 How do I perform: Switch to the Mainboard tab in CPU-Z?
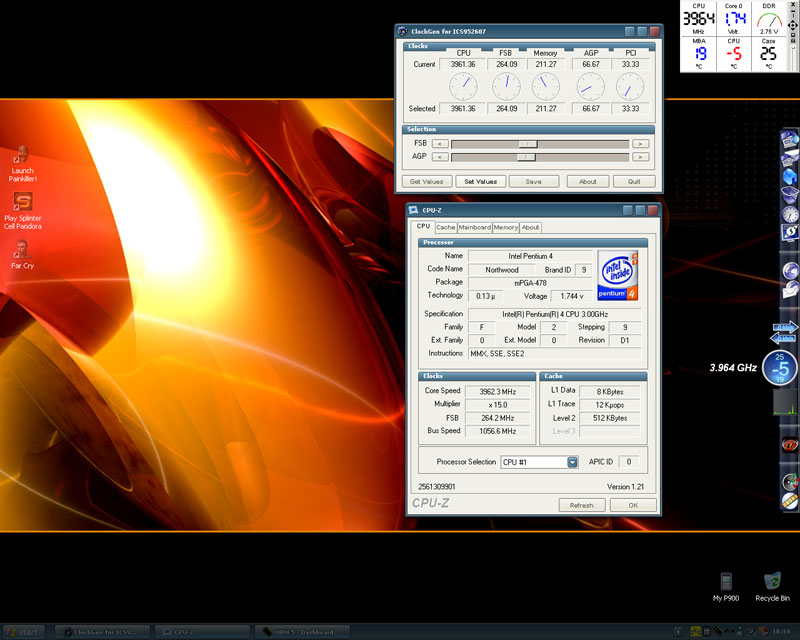pos(474,227)
